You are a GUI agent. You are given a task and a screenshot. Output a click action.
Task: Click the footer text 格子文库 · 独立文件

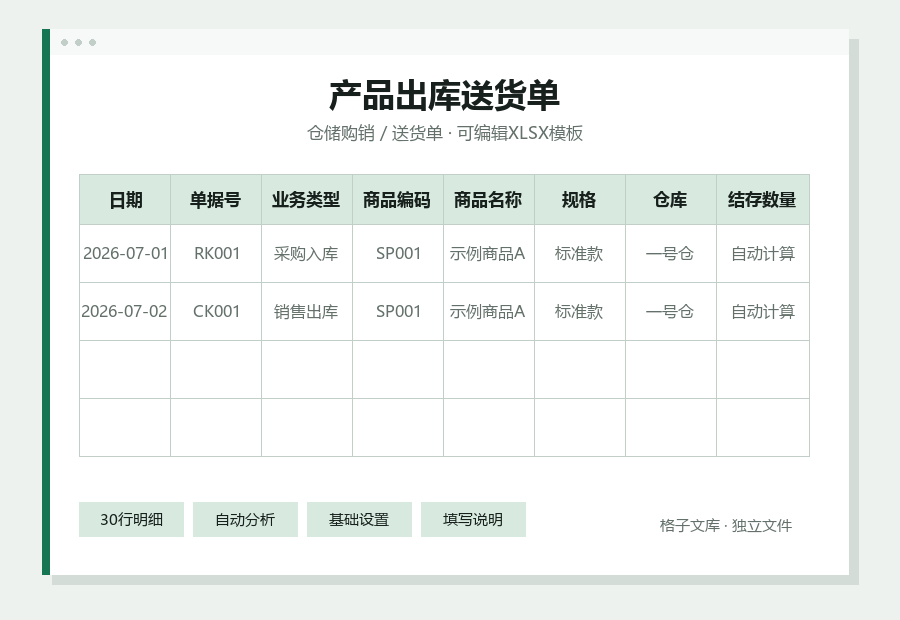click(x=726, y=525)
